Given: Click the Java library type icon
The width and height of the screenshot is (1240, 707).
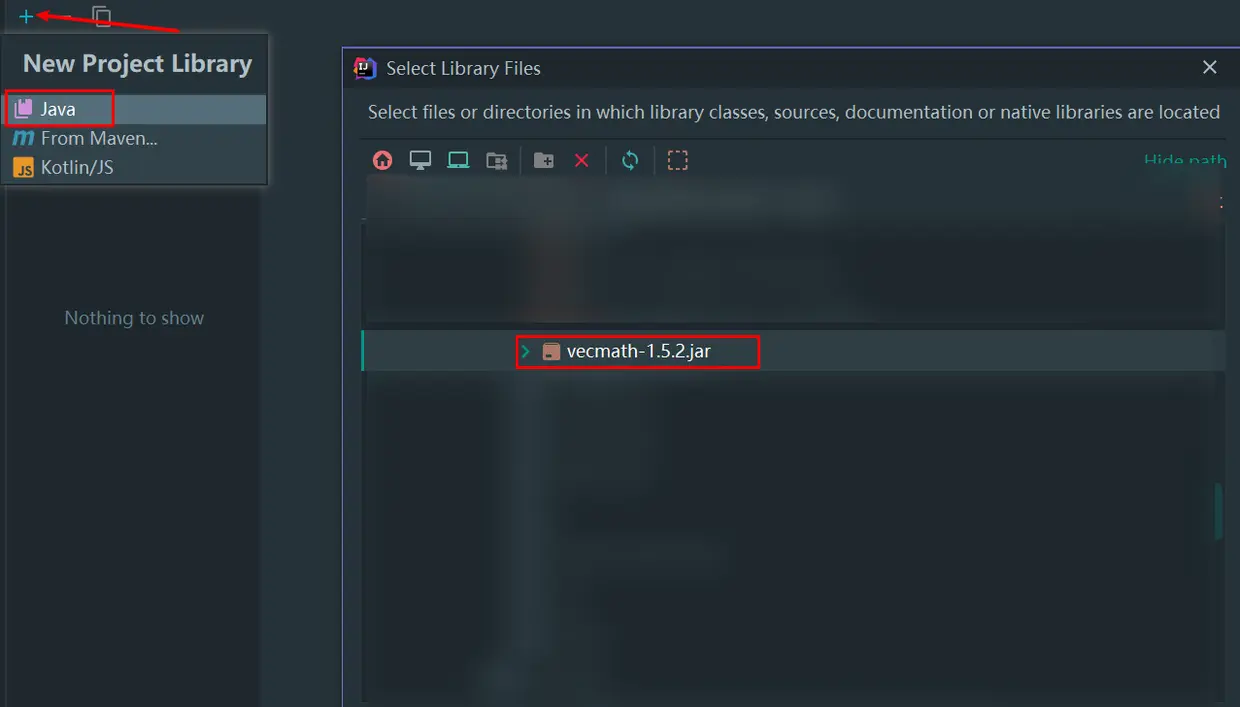Looking at the screenshot, I should coord(23,109).
